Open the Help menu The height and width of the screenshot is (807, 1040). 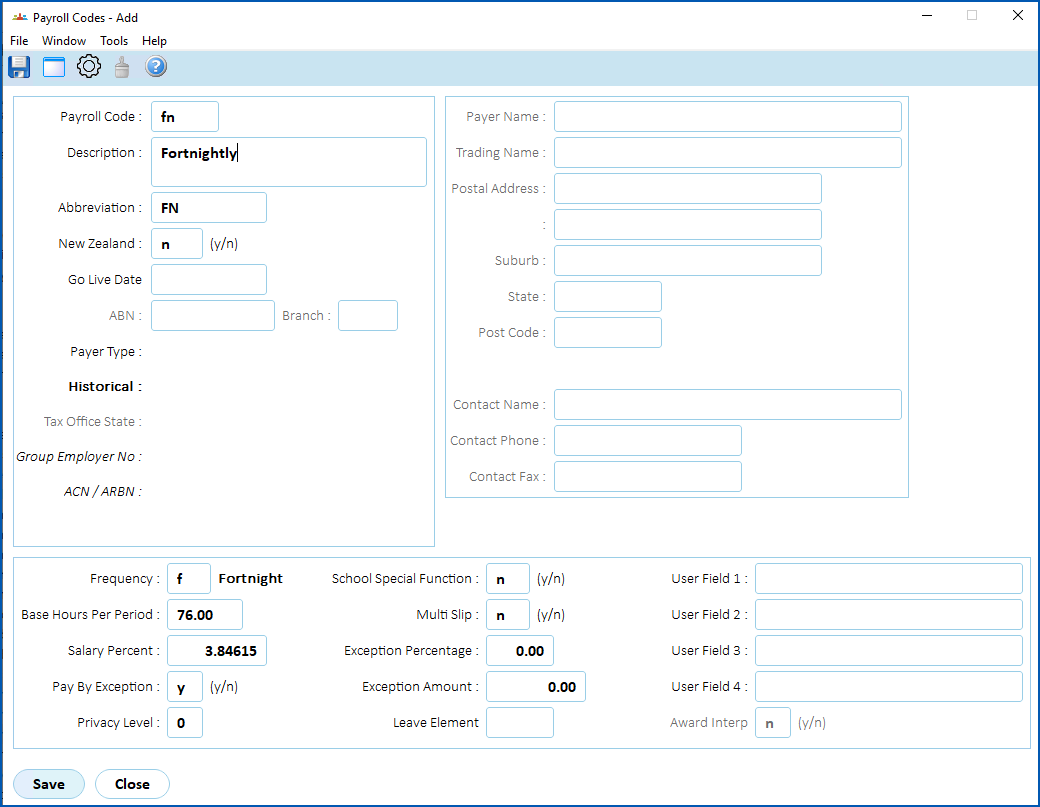coord(155,40)
